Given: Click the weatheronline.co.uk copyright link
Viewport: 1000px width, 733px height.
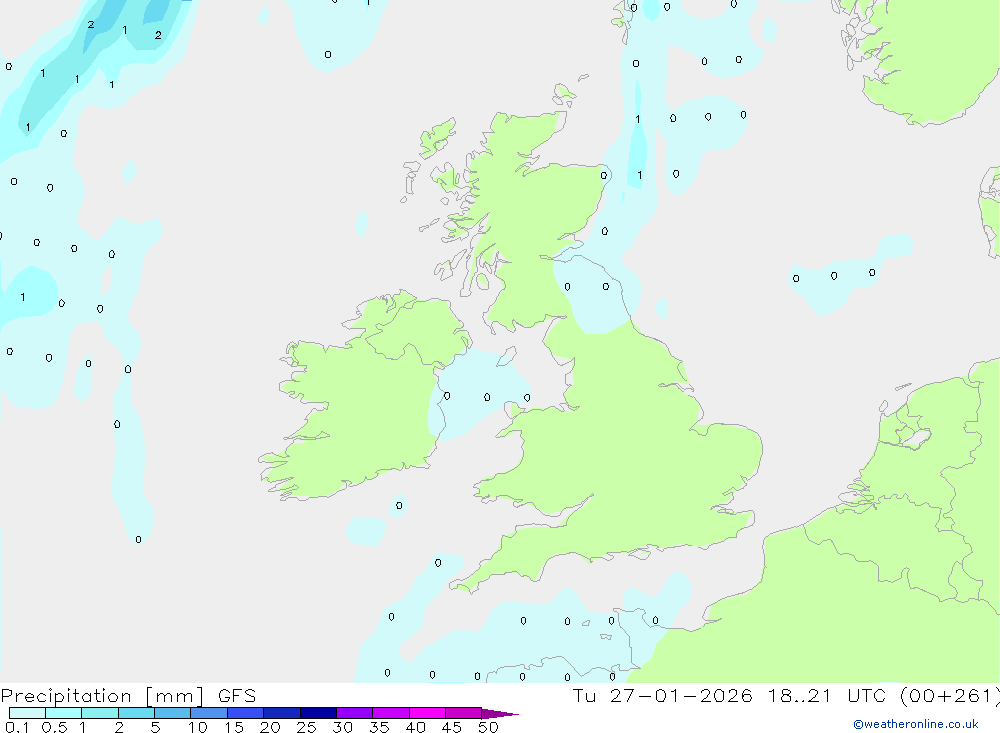Looking at the screenshot, I should [916, 724].
